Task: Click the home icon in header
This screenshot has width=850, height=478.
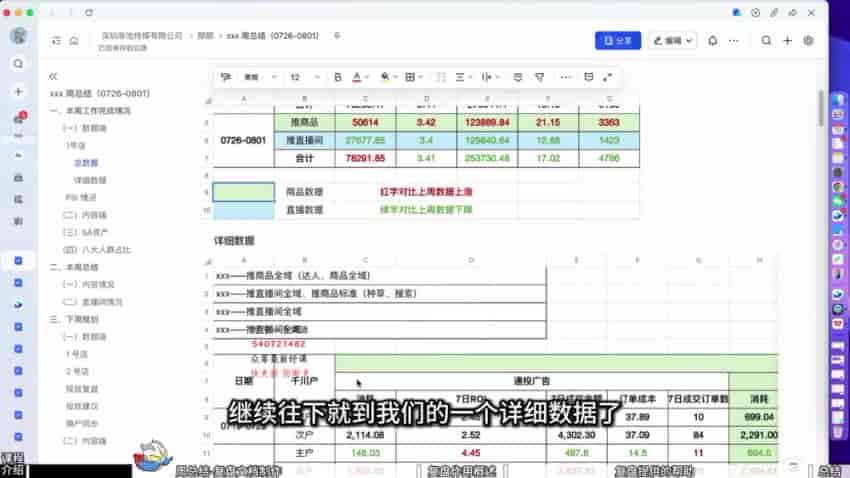Action: (x=74, y=41)
